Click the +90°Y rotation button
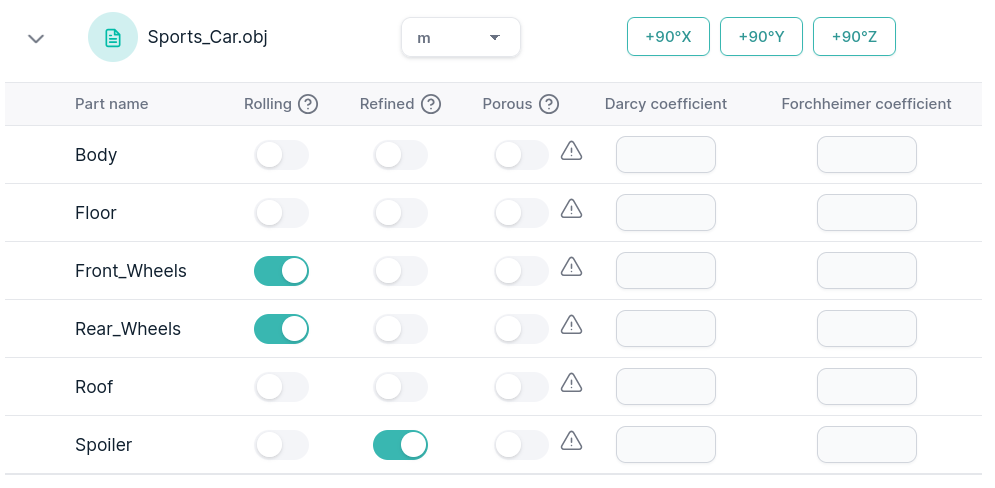Image resolution: width=995 pixels, height=488 pixels. 761,37
